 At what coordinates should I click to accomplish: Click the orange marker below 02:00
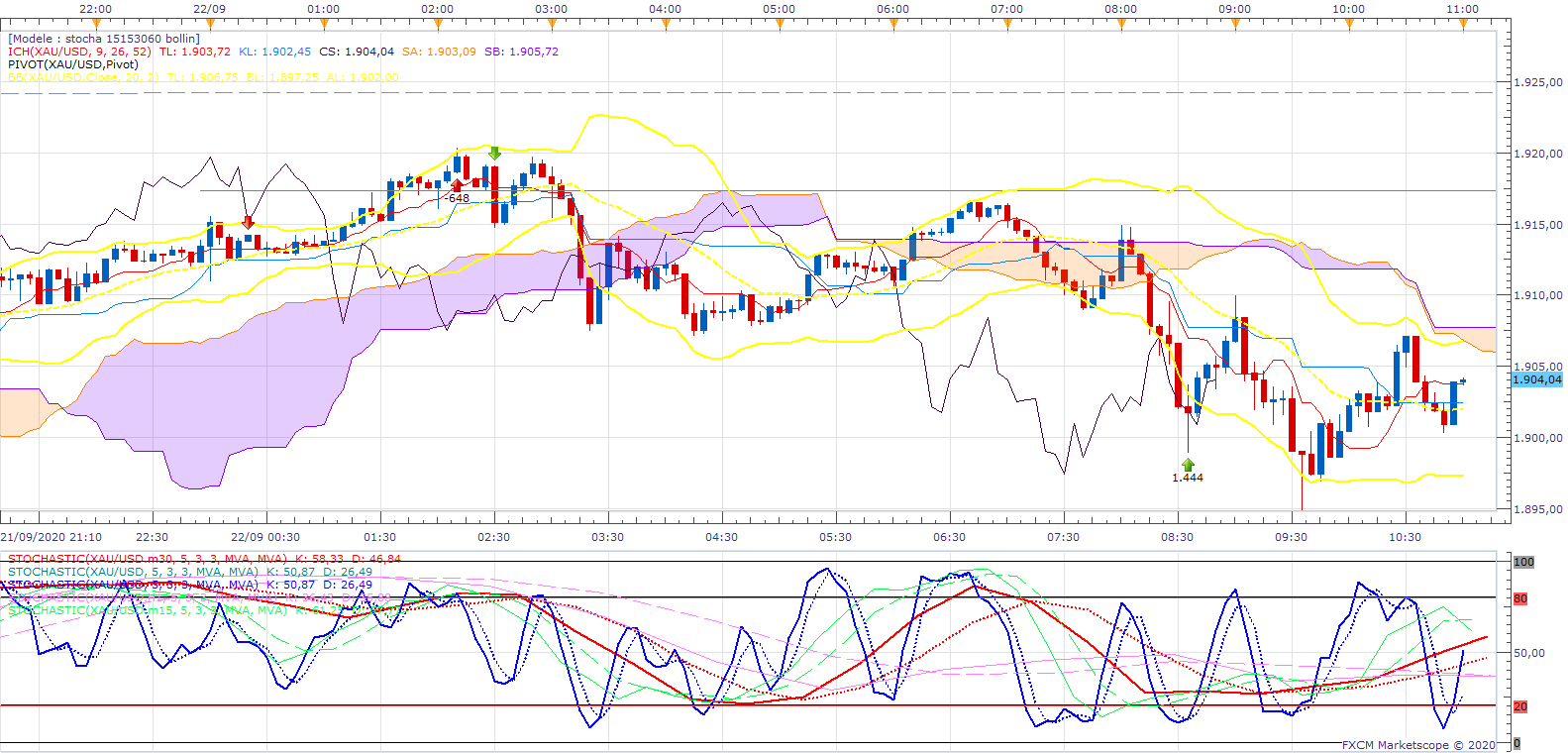tap(438, 22)
